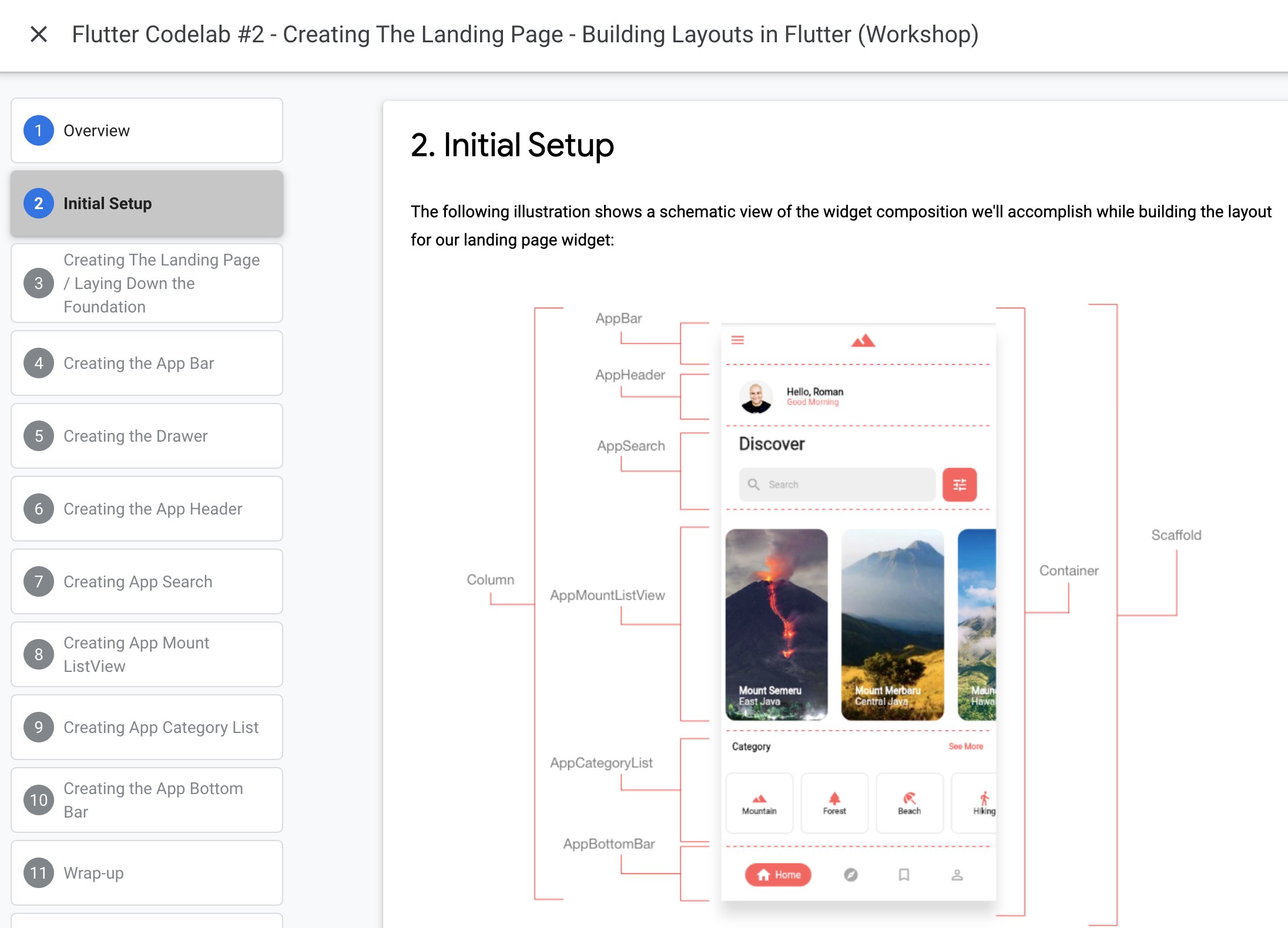Open Creating the App Bar step
1288x928 pixels.
click(147, 363)
